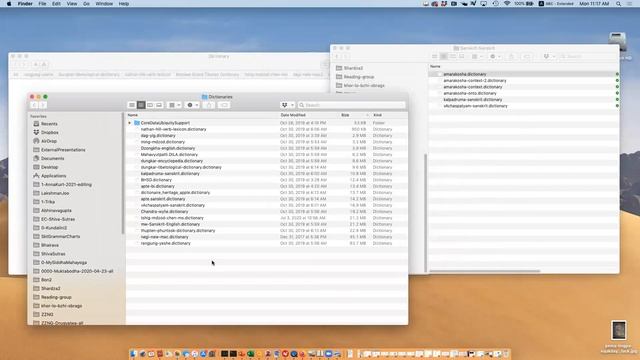
Task: Open View menu in menu bar
Action: [72, 4]
